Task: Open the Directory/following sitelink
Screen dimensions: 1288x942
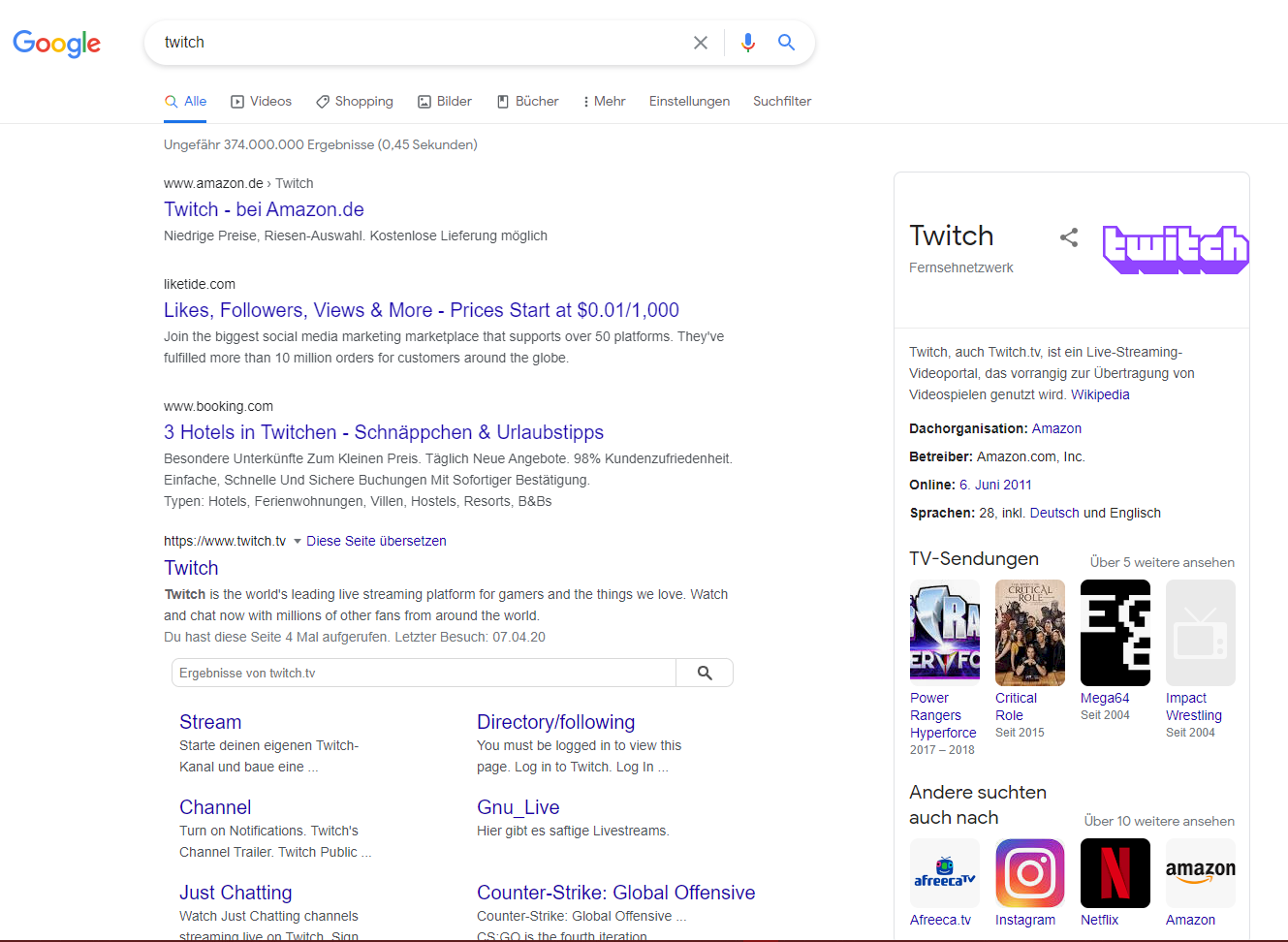Action: [x=555, y=722]
